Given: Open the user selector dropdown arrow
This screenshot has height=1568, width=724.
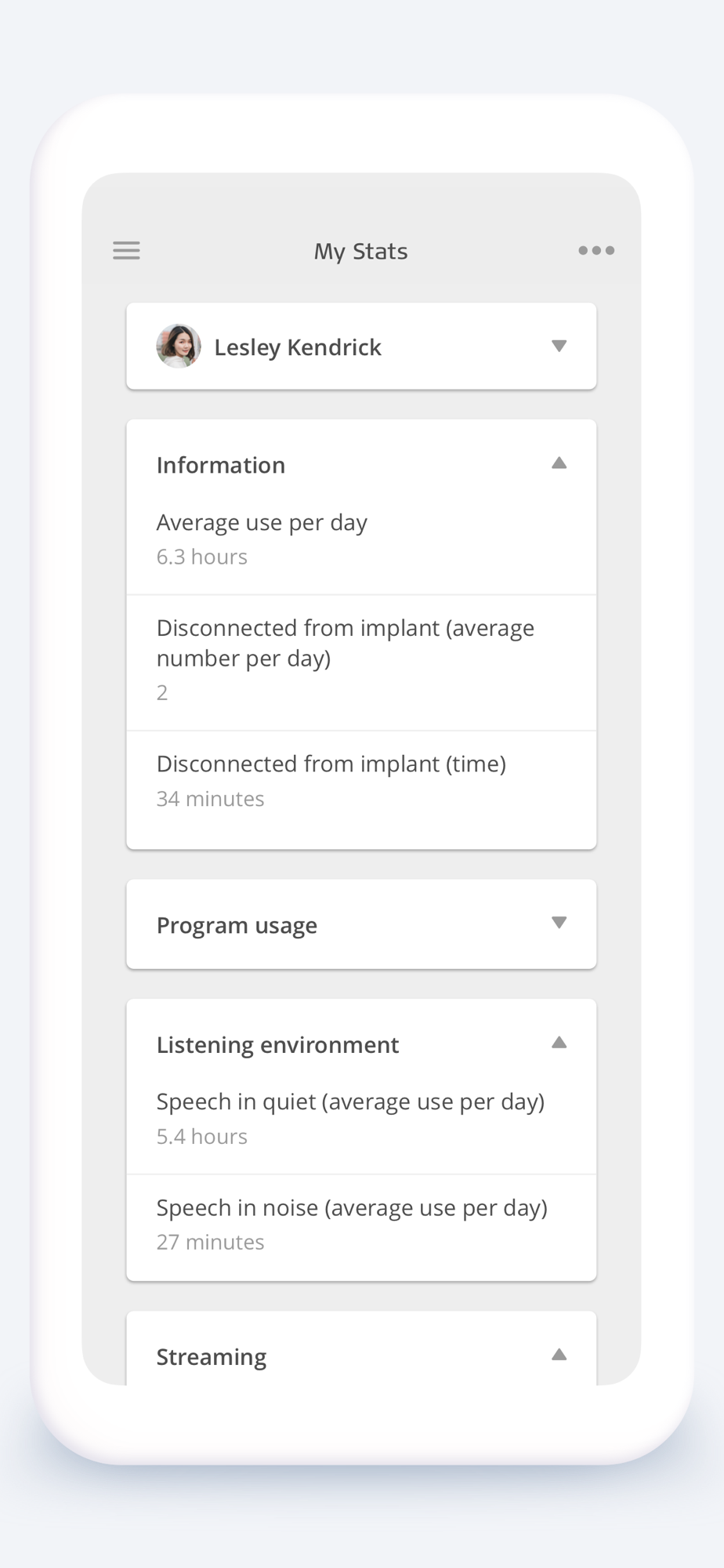Looking at the screenshot, I should click(559, 347).
